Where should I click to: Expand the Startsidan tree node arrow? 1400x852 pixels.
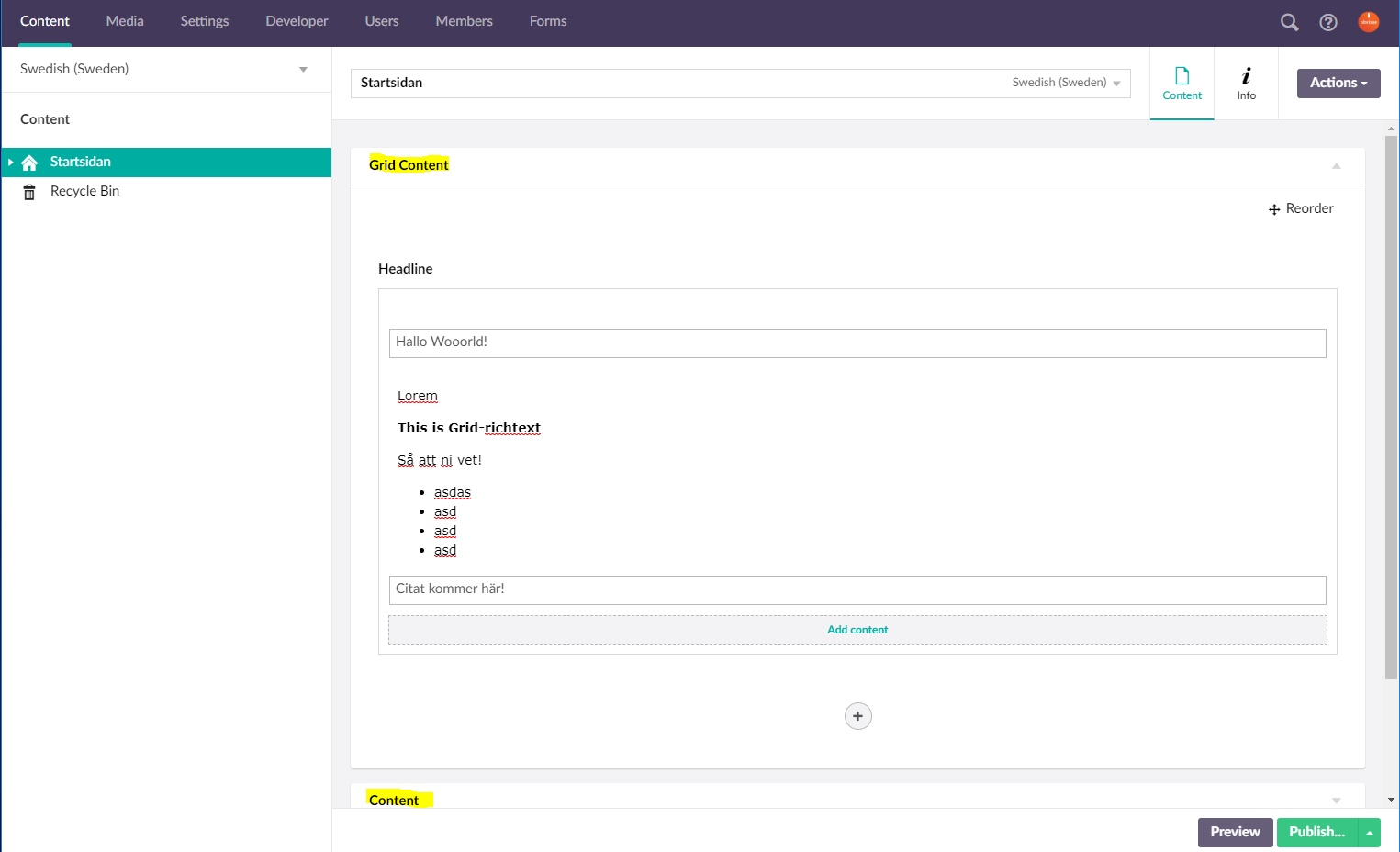[10, 163]
